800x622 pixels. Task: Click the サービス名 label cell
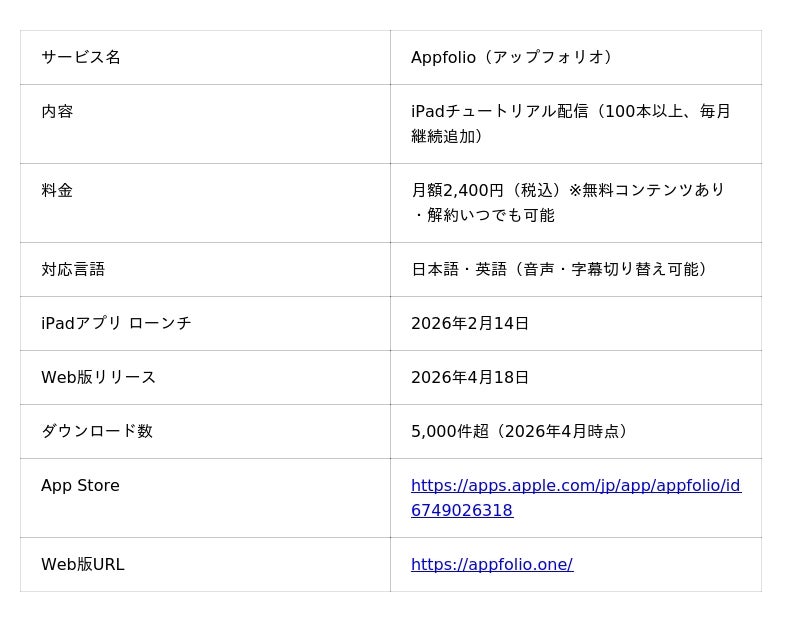click(x=81, y=58)
